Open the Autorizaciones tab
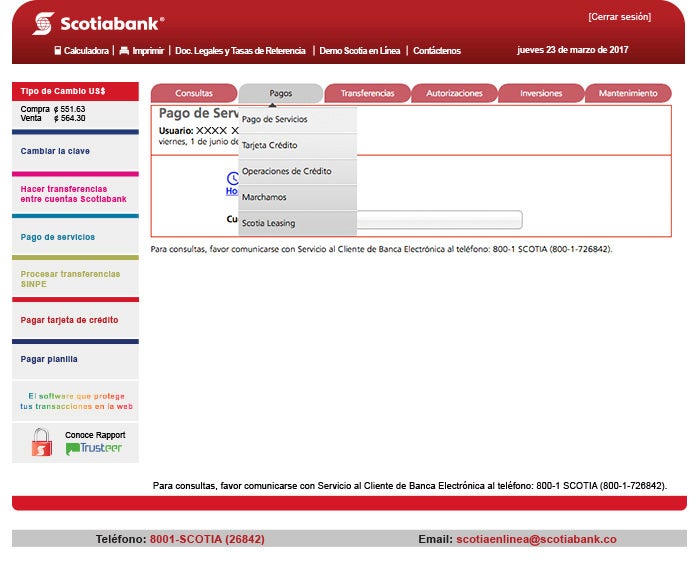 [454, 93]
